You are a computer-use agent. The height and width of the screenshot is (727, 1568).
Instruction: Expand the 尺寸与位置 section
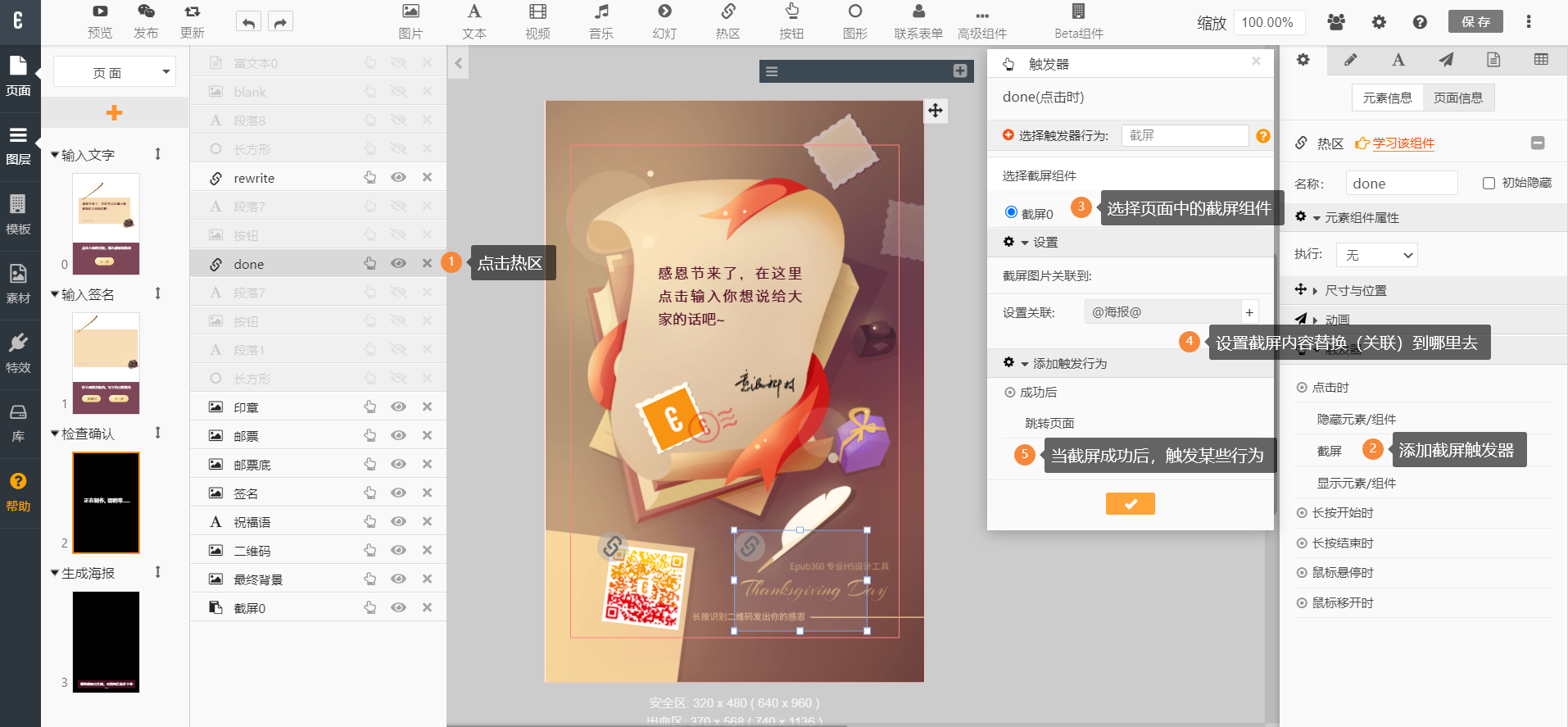[x=1355, y=290]
